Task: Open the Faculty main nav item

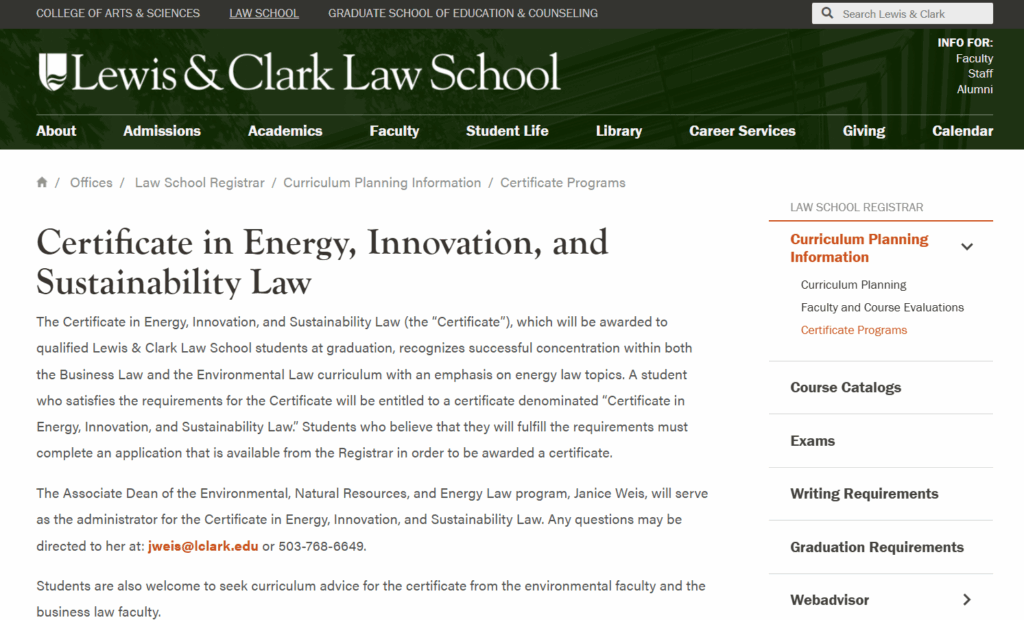Action: (x=394, y=131)
